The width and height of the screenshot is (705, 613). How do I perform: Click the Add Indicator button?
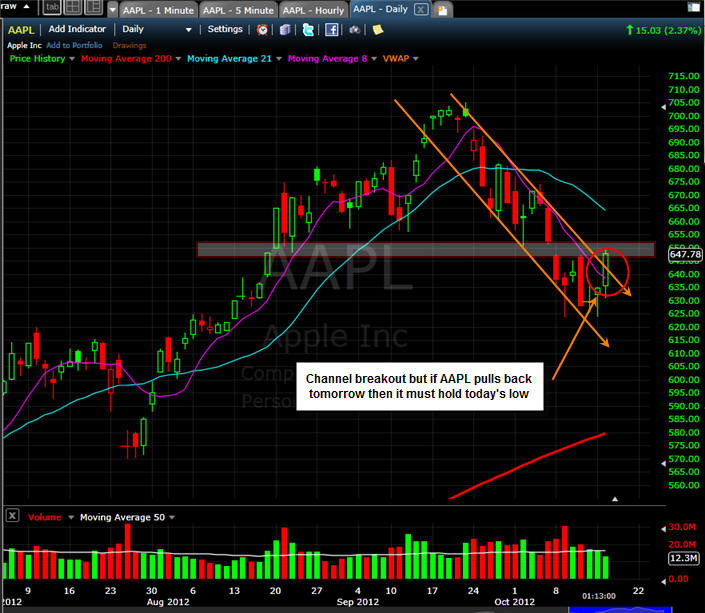click(x=77, y=29)
